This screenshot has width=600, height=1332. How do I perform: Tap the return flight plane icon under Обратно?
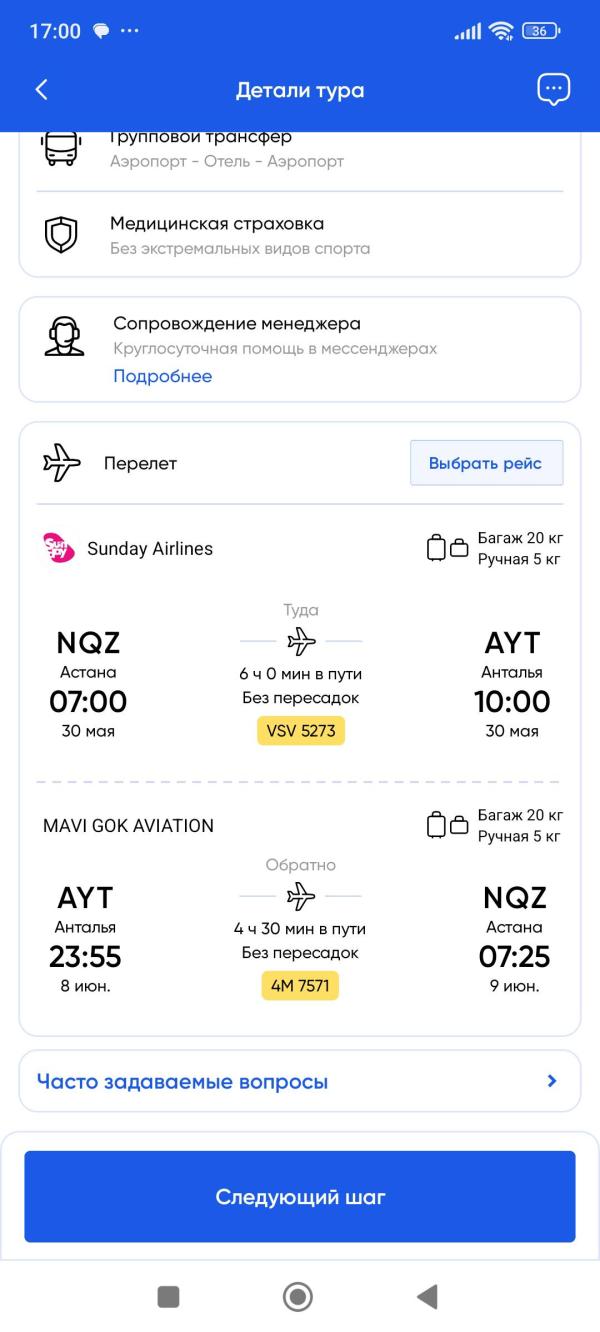tap(301, 896)
